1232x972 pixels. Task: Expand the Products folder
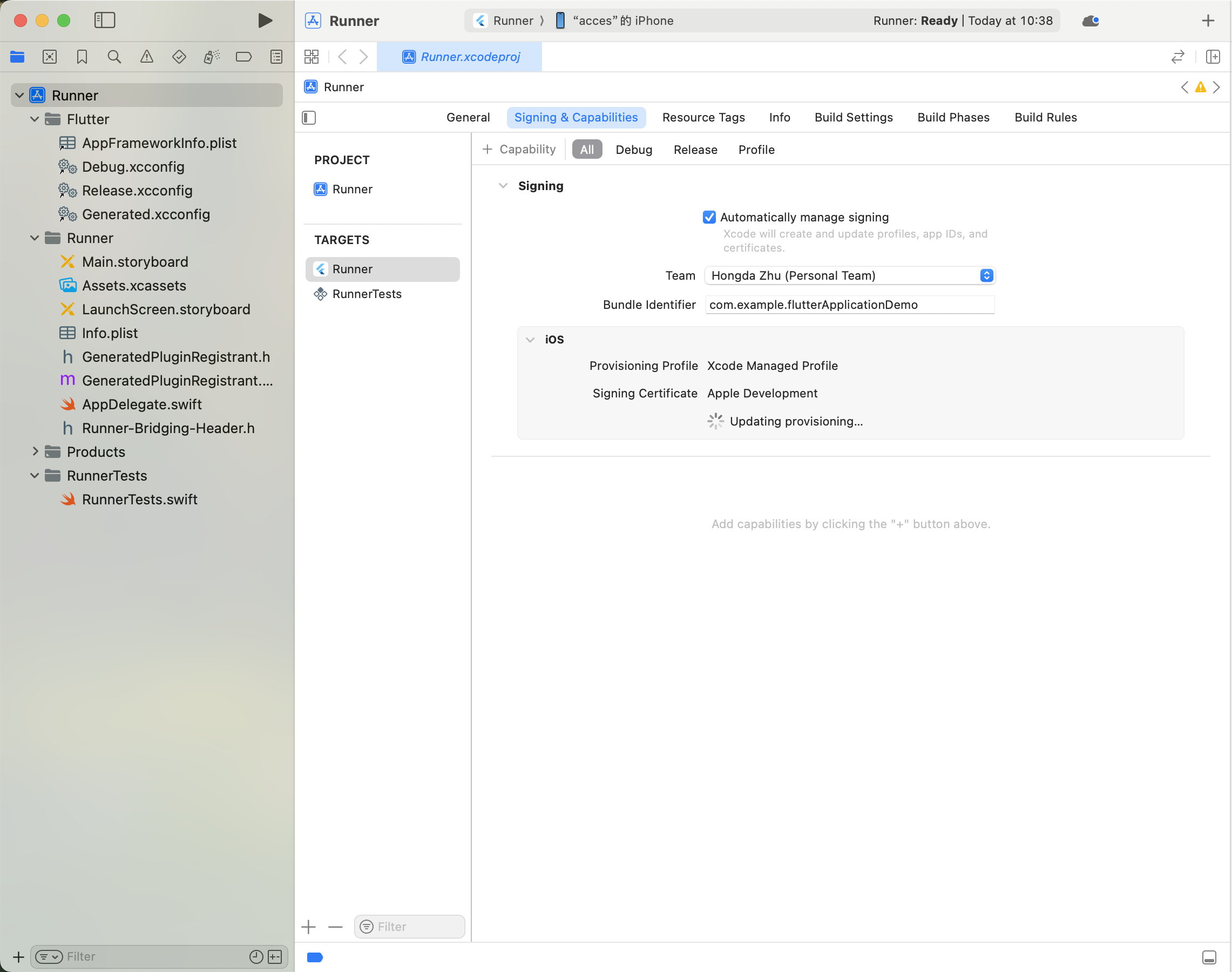tap(35, 452)
